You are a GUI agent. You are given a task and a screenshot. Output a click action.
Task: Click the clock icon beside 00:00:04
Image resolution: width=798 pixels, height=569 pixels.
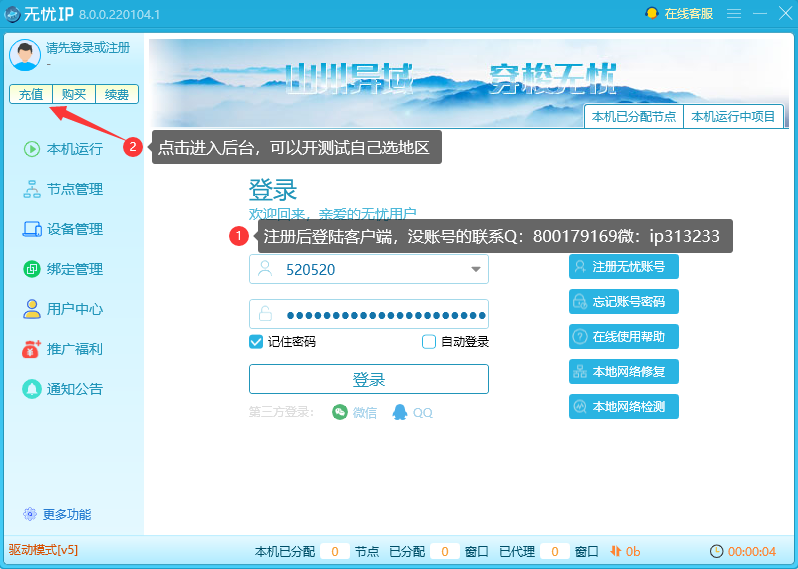716,551
